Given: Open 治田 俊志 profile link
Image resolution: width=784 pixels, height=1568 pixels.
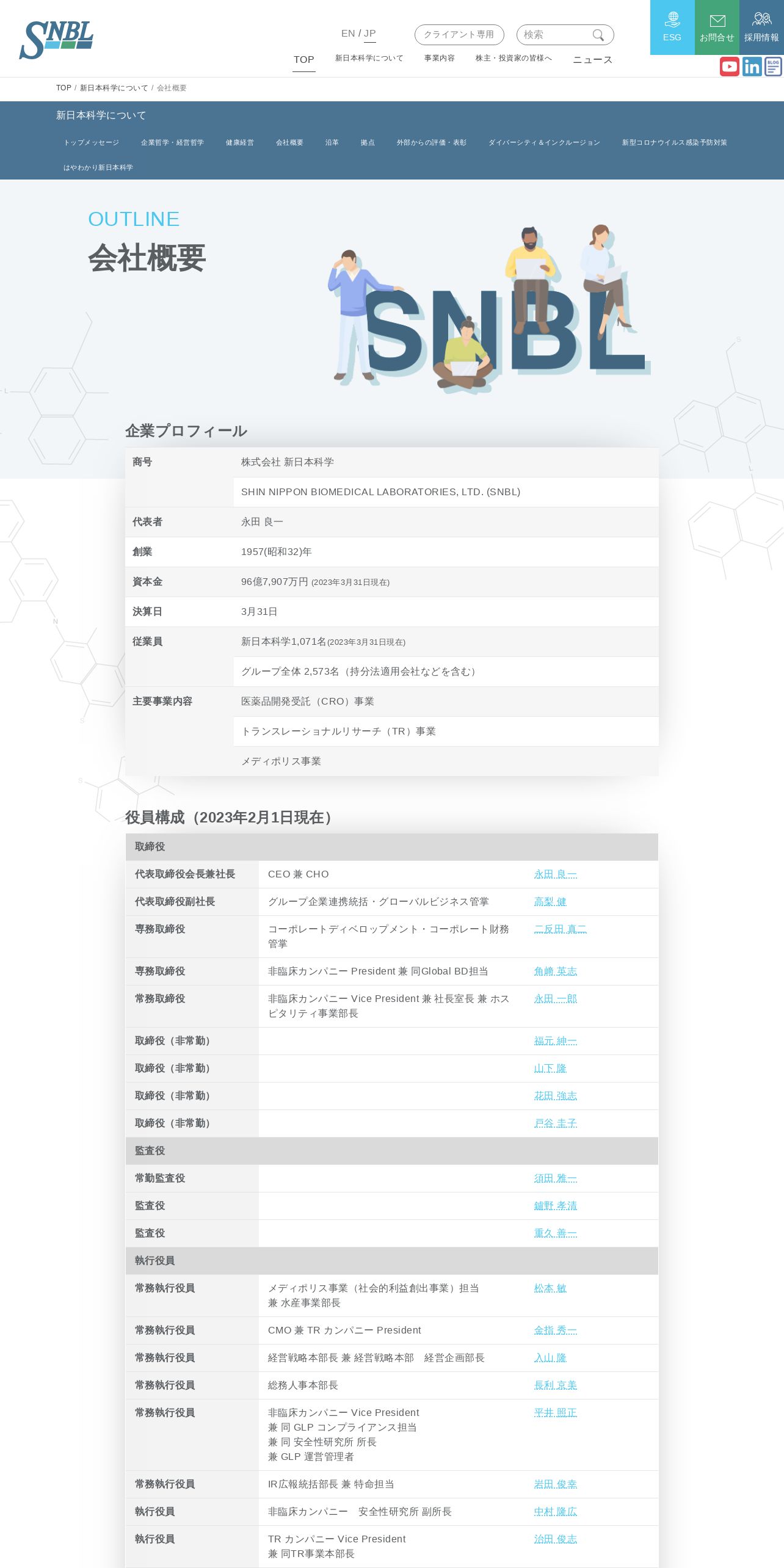Looking at the screenshot, I should pos(556,1539).
